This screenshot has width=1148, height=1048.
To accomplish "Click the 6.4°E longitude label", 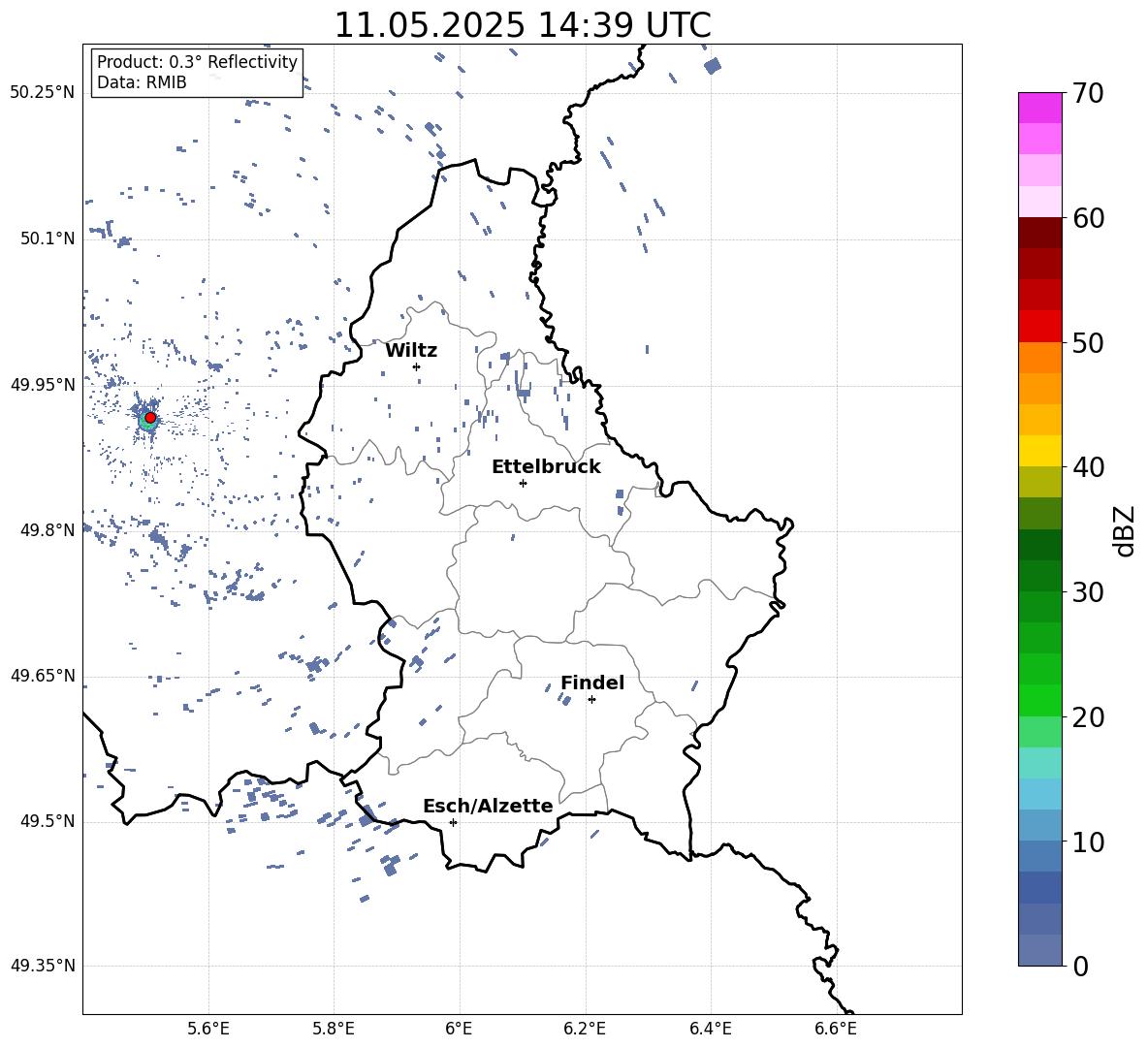I will 711,1029.
